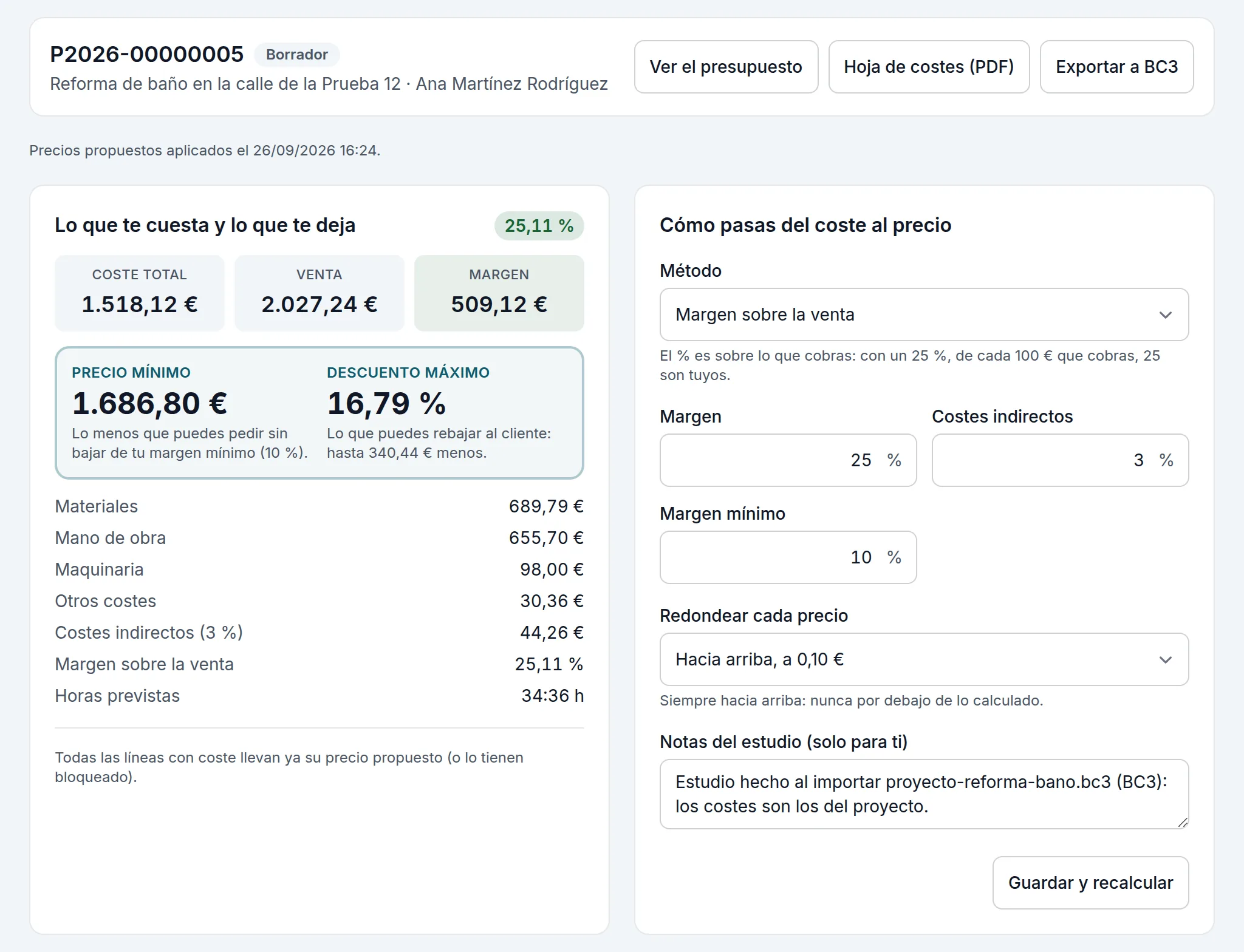Click Precios propuestos aplicados timestamp text
This screenshot has width=1244, height=952.
(x=205, y=151)
